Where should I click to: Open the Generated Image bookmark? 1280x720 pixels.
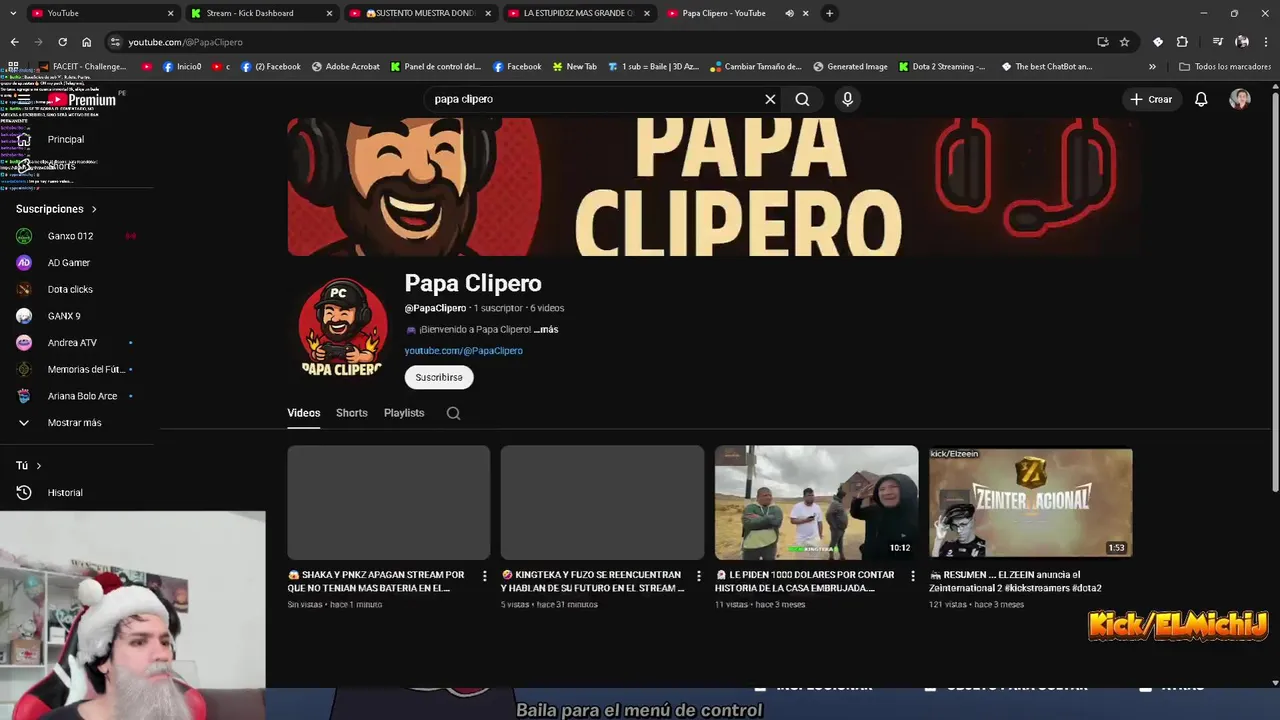tap(850, 67)
